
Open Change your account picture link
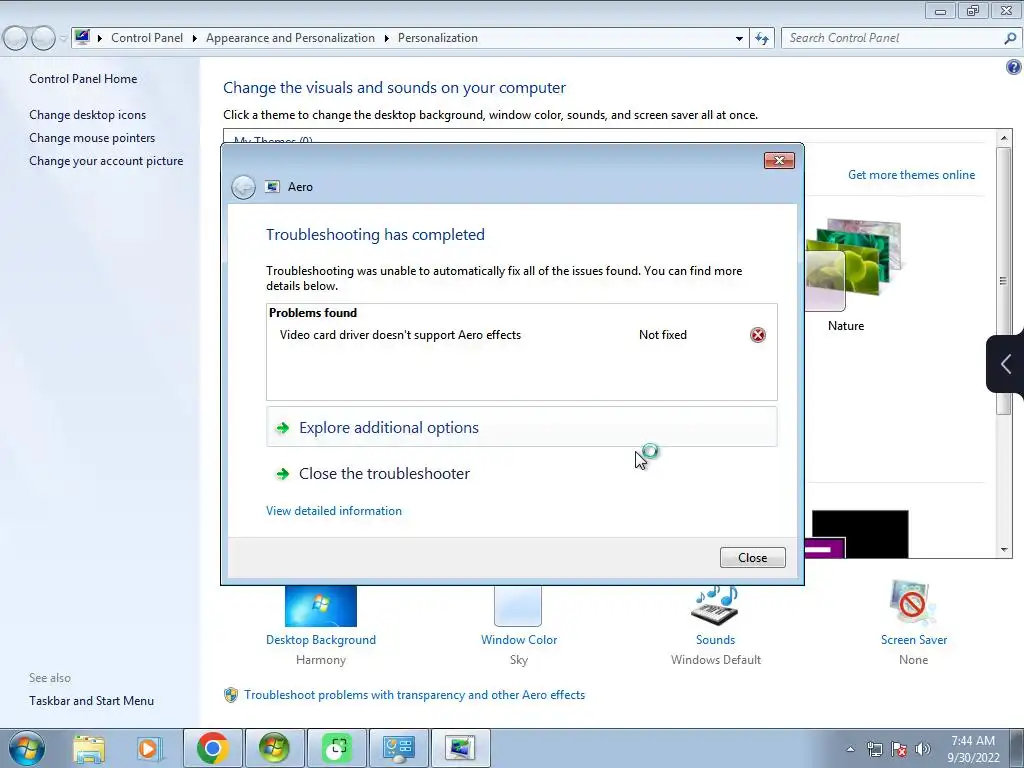(106, 161)
